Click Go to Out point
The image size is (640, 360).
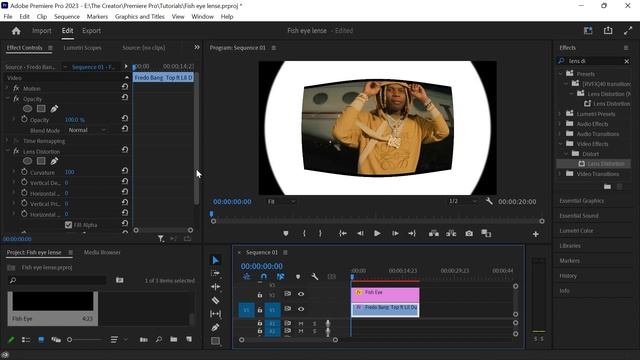[x=412, y=233]
